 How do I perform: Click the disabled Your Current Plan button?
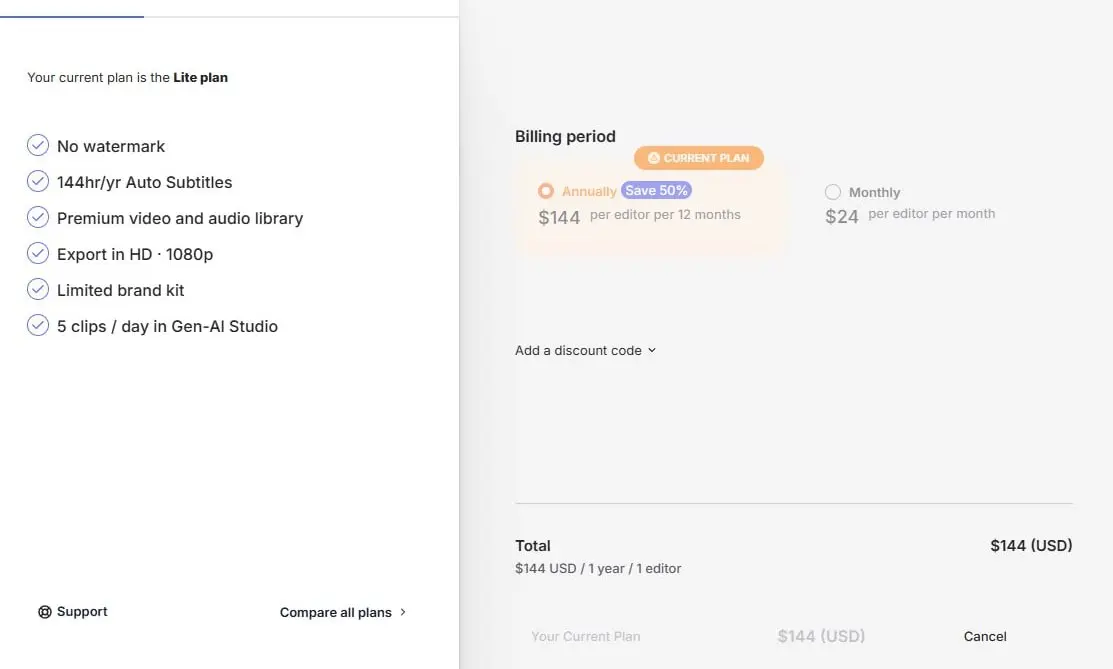click(586, 636)
